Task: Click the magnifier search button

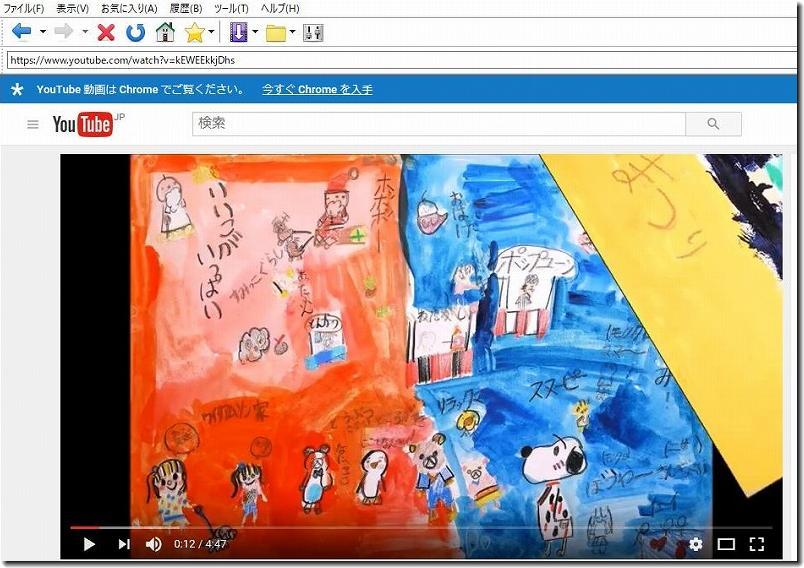Action: coord(713,124)
